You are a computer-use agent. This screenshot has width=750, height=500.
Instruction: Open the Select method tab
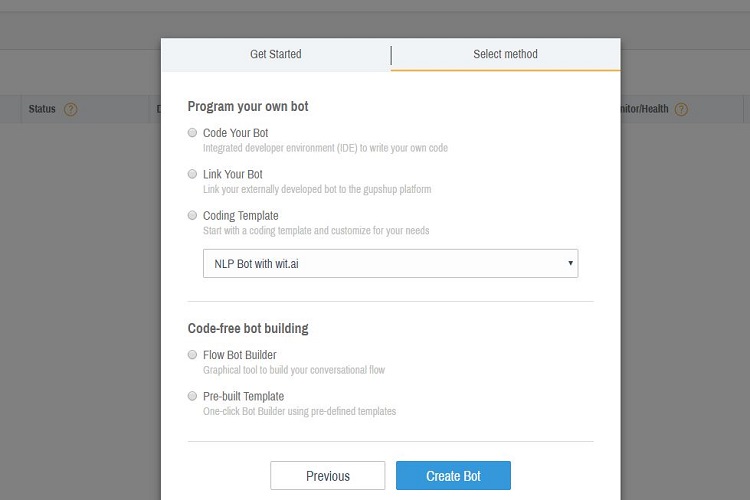pos(506,54)
